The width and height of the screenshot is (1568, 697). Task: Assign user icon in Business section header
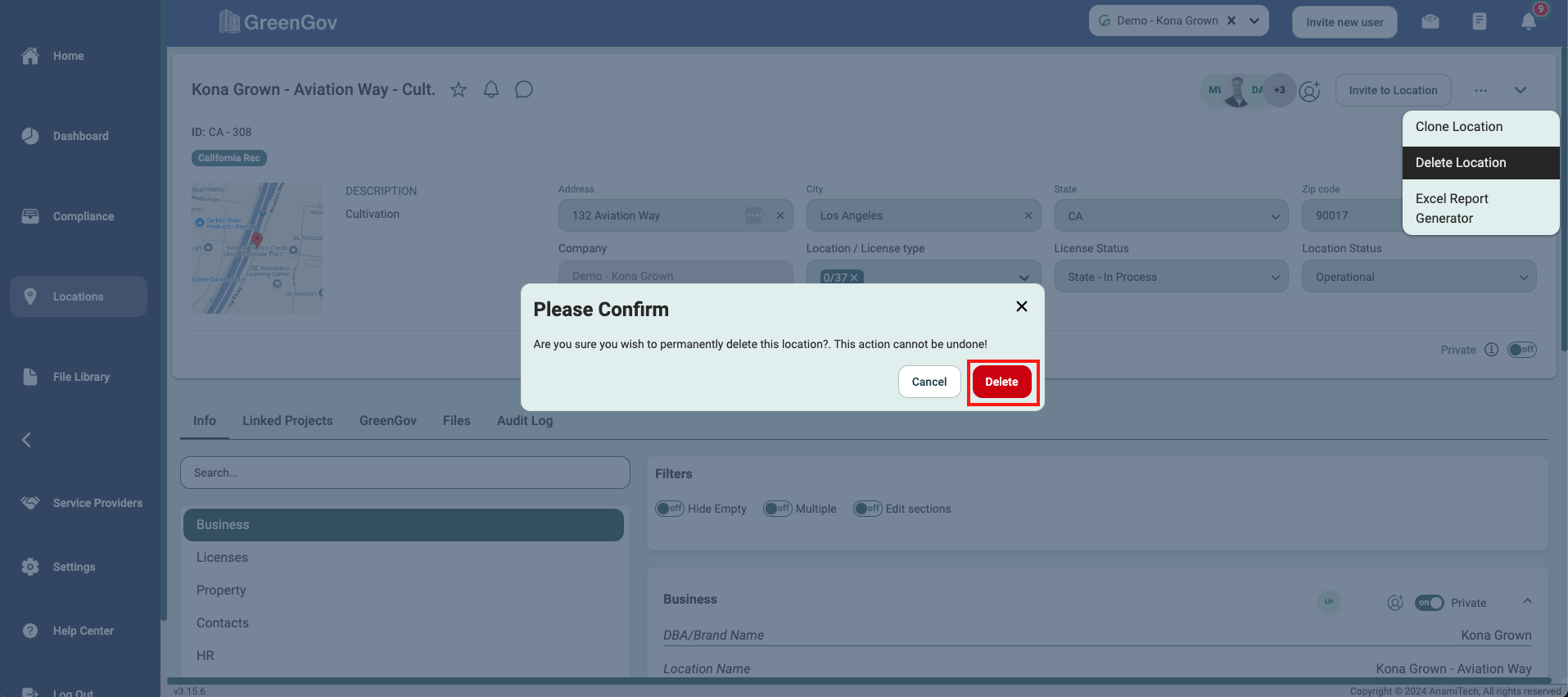[x=1395, y=603]
